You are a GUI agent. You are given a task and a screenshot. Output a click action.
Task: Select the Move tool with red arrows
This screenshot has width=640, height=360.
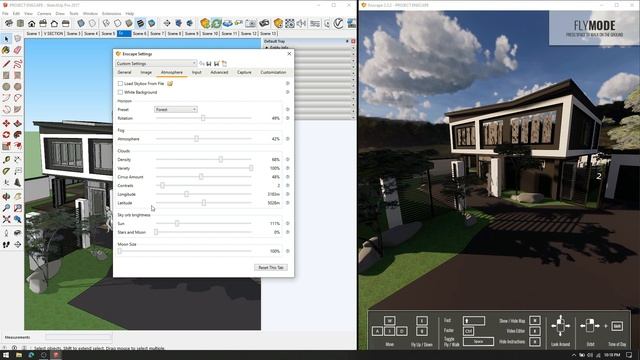6,123
